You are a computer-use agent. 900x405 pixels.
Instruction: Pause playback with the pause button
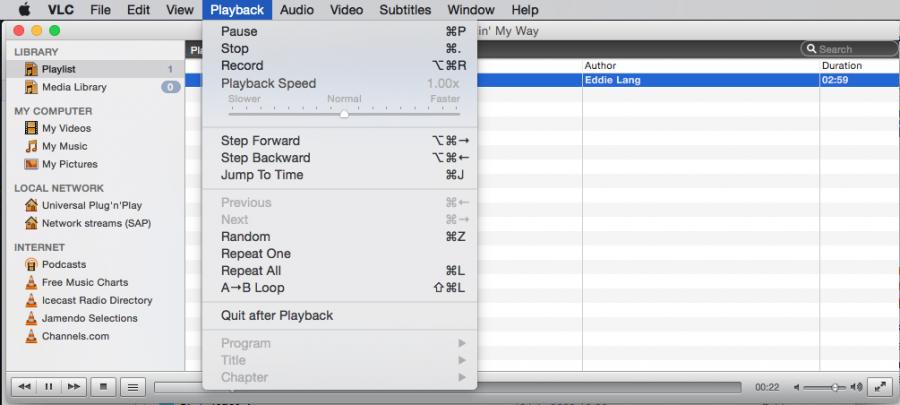tap(49, 387)
